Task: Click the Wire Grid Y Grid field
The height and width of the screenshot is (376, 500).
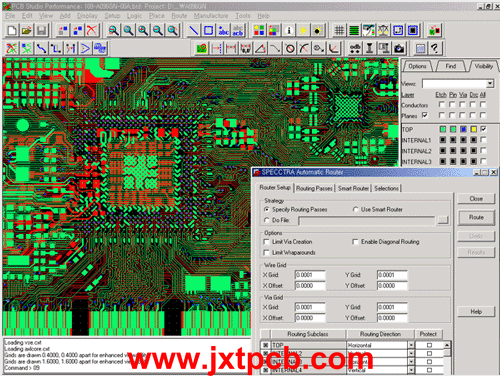Action: click(392, 275)
